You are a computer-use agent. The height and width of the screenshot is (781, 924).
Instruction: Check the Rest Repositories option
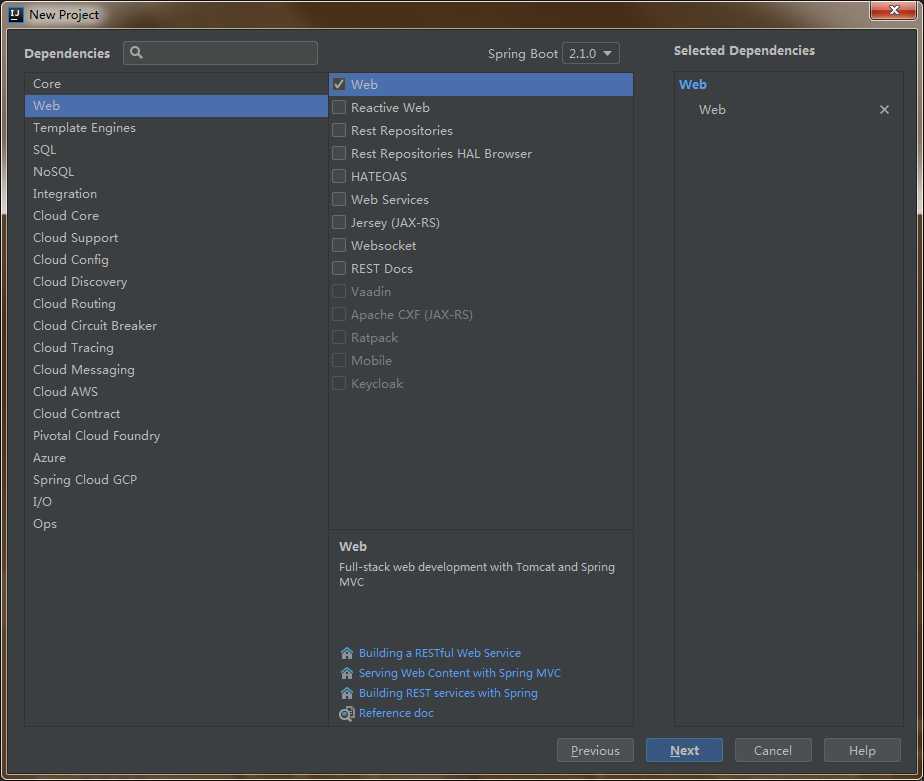[x=339, y=130]
